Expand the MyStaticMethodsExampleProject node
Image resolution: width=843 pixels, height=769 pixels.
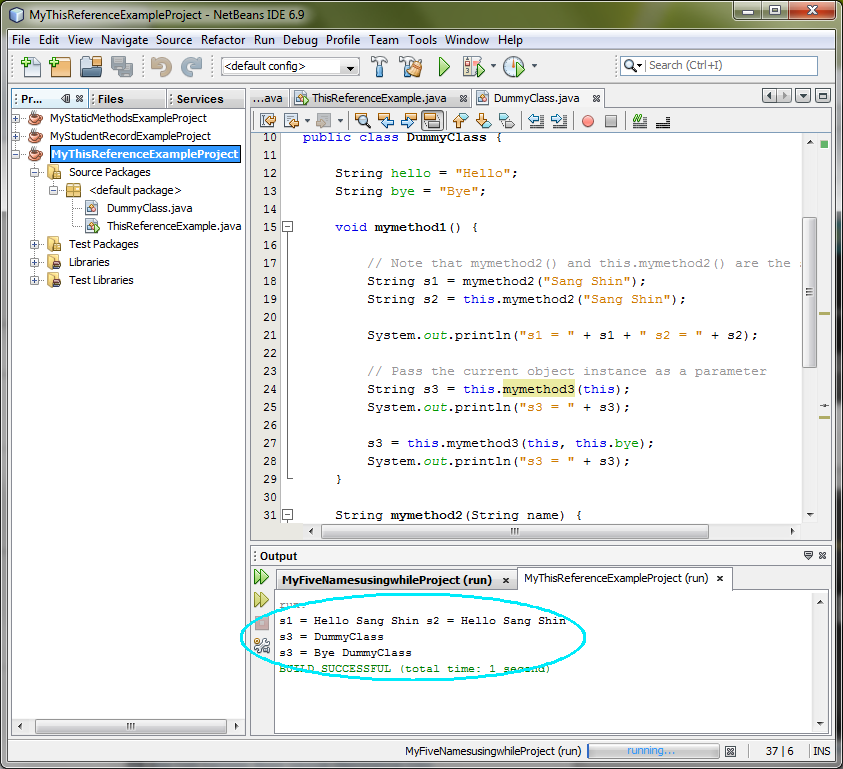pos(16,118)
